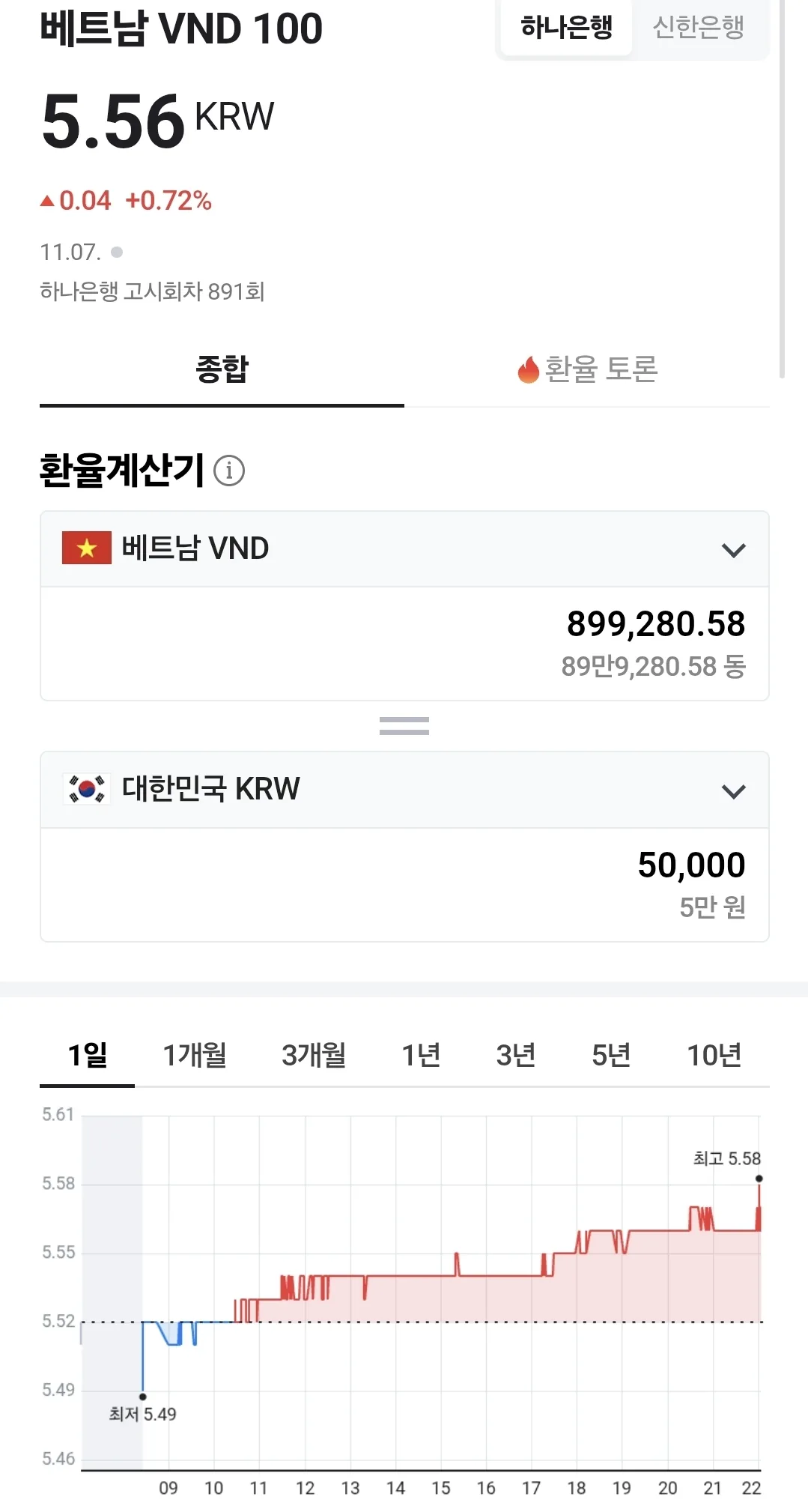Image resolution: width=808 pixels, height=1512 pixels.
Task: Show the 1개월 chart period
Action: tap(195, 1055)
